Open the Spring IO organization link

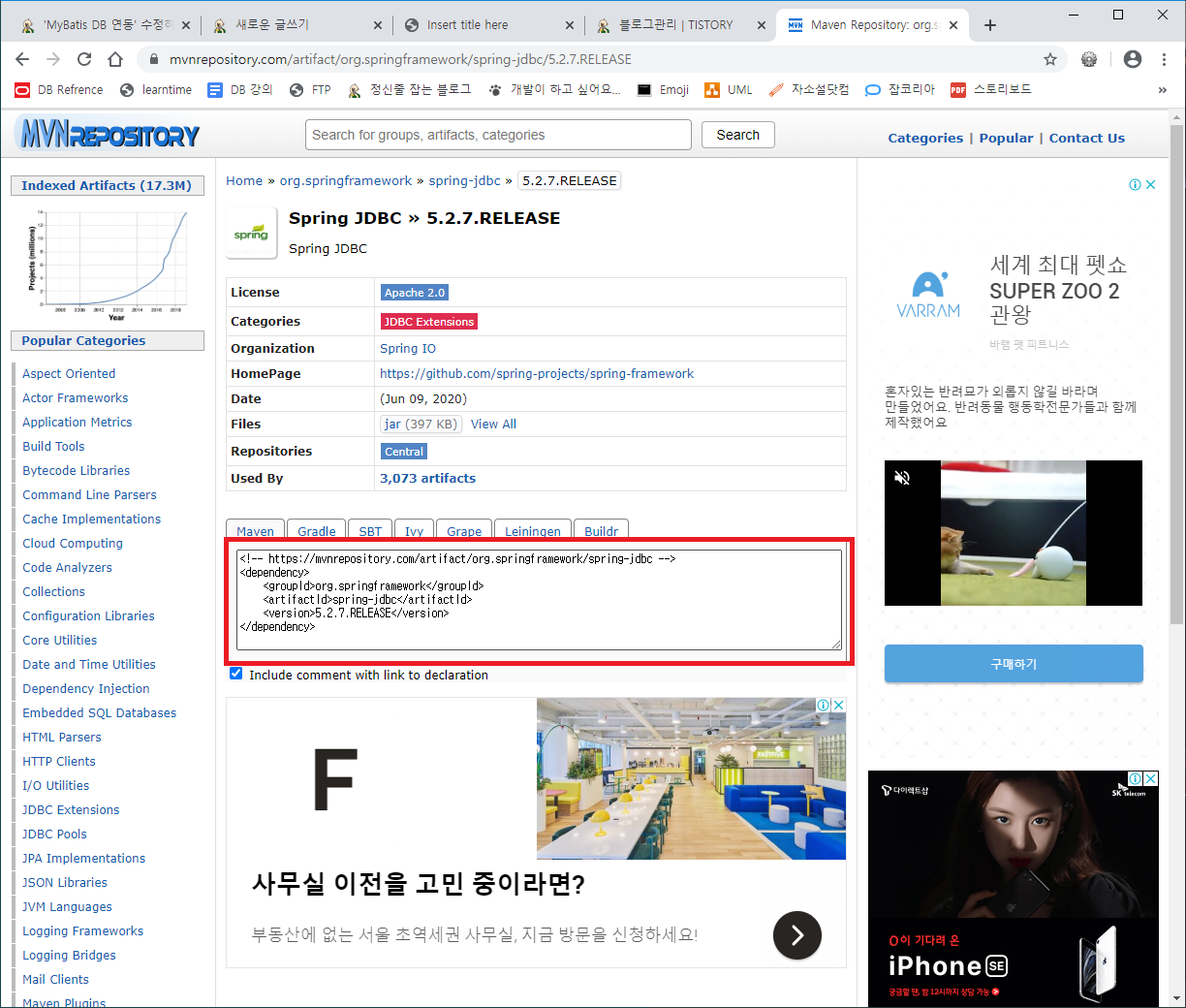(x=408, y=348)
